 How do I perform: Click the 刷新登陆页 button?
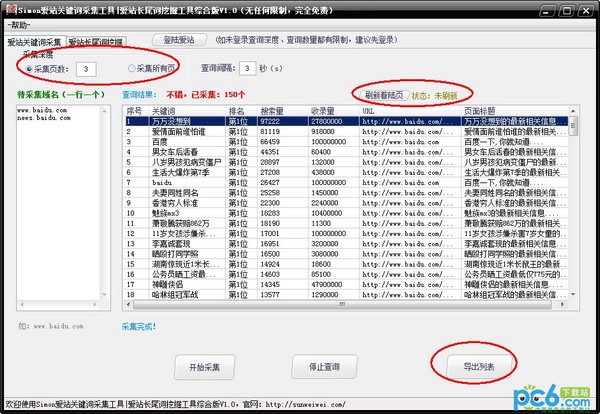(384, 95)
